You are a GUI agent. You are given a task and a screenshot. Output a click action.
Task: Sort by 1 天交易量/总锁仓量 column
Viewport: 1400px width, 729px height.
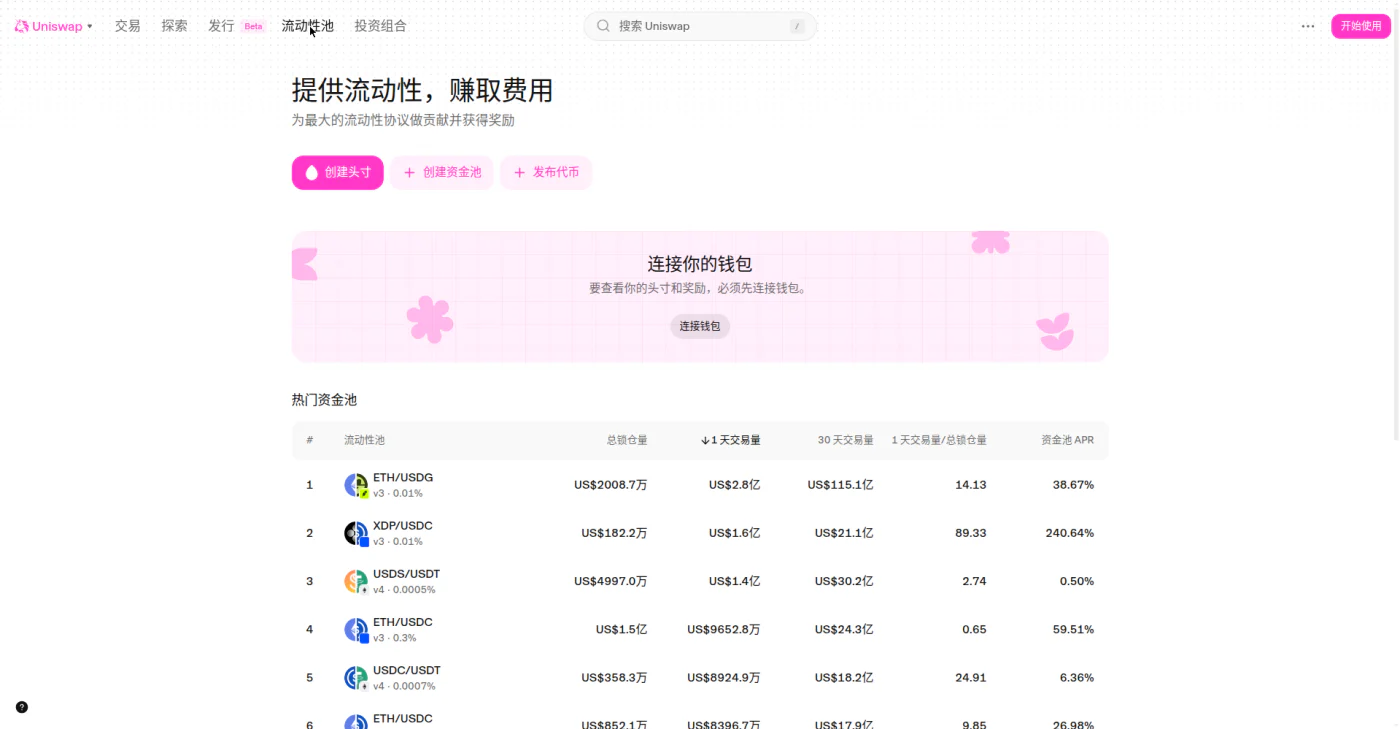pos(939,440)
